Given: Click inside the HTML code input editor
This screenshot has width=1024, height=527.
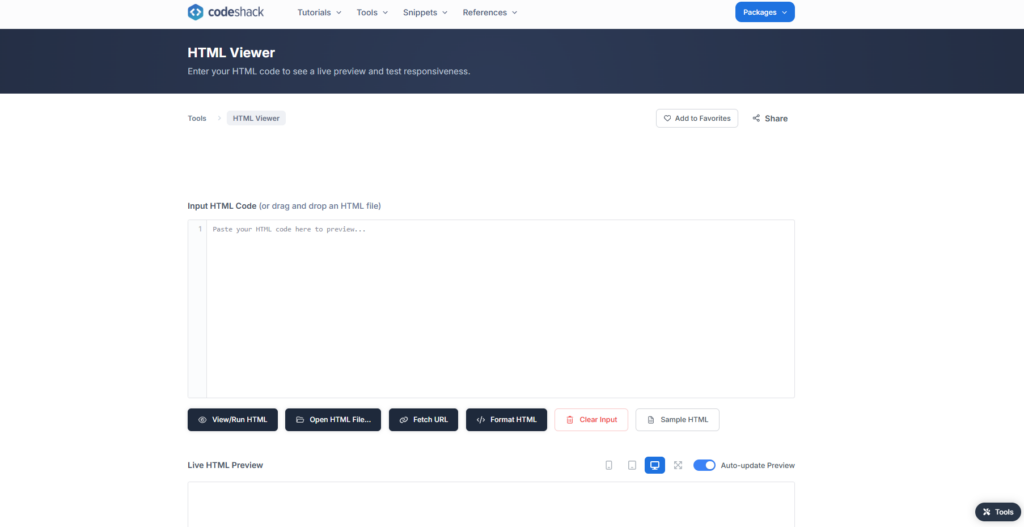Looking at the screenshot, I should [500, 309].
